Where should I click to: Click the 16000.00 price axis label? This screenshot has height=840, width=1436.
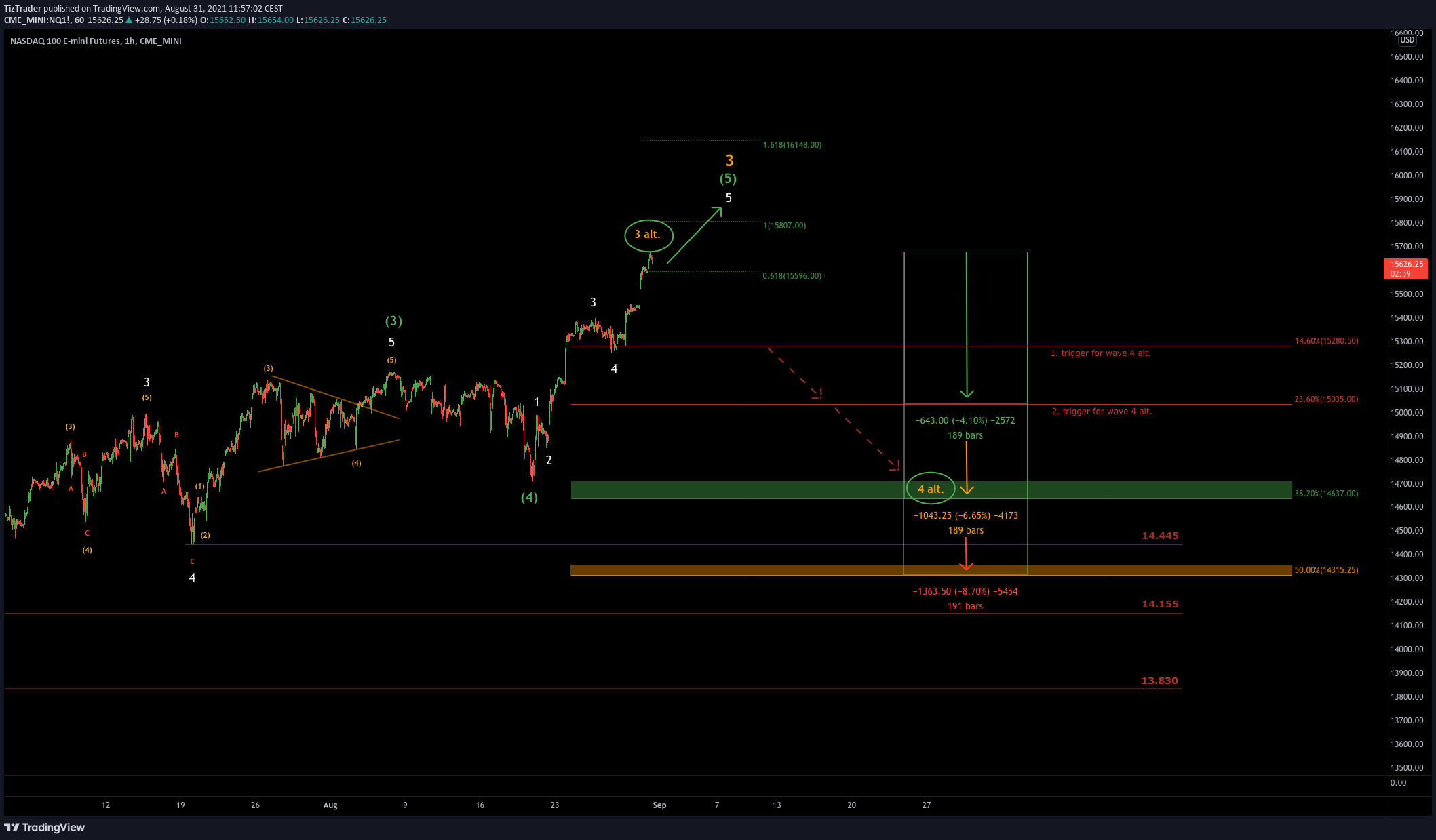click(1407, 176)
